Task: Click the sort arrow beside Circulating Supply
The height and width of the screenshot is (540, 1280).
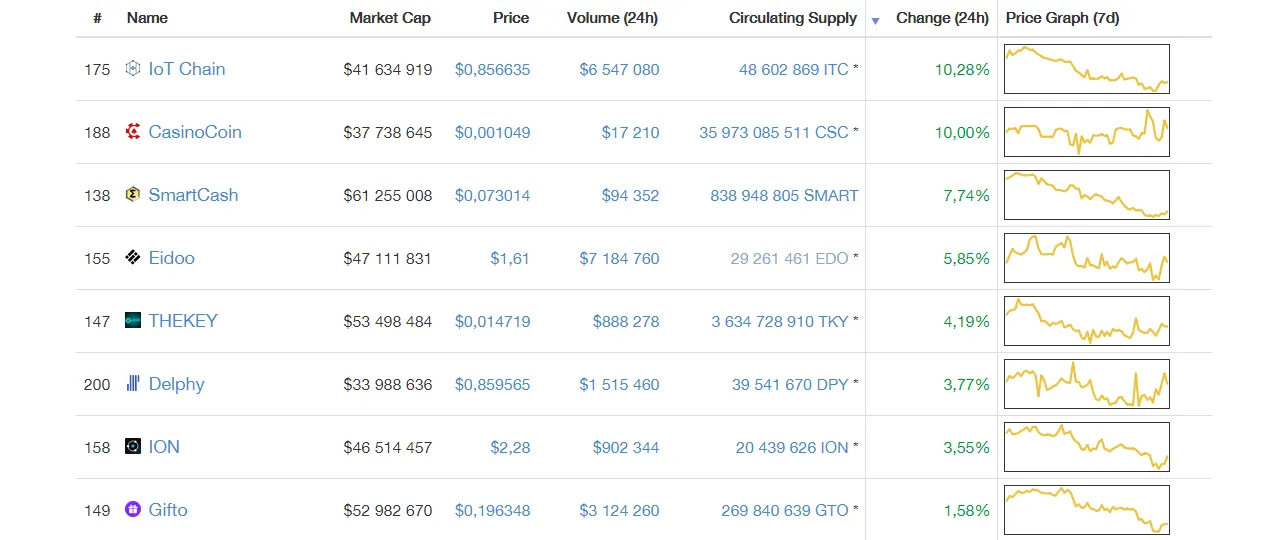Action: [876, 20]
